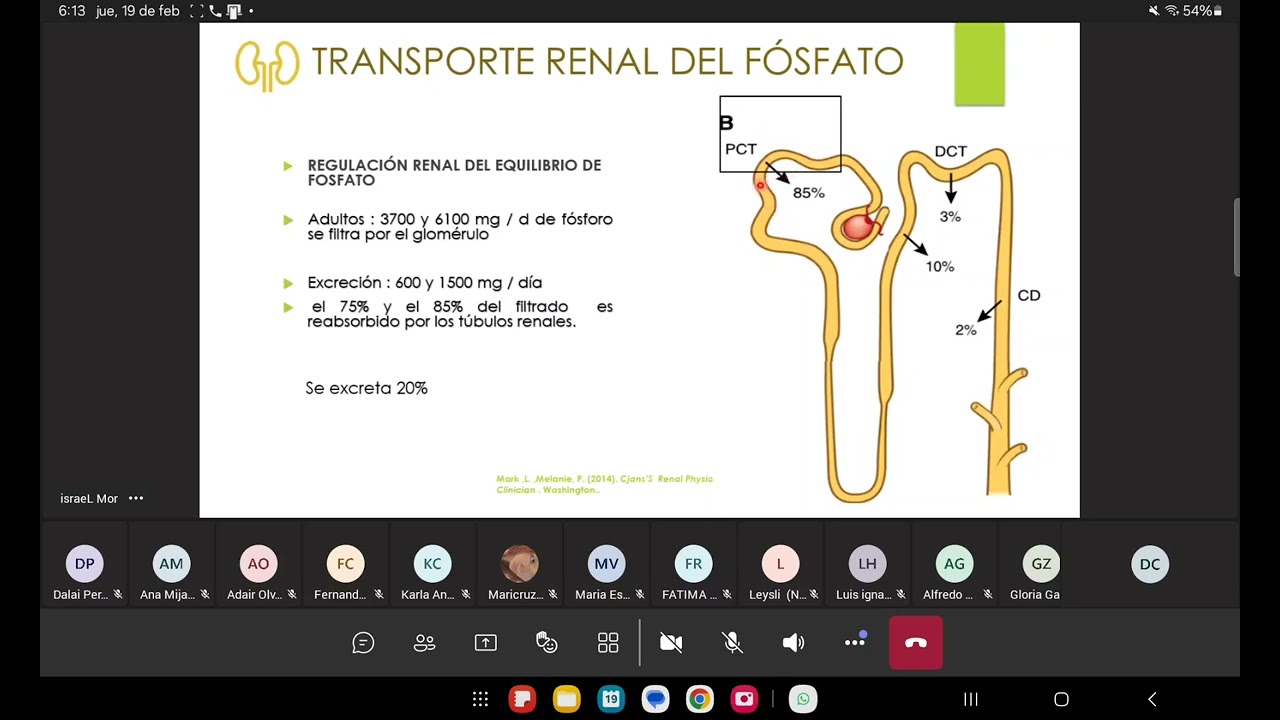Select participant avatar FR FATIMA
Screen dimensions: 1280x720
(693, 564)
